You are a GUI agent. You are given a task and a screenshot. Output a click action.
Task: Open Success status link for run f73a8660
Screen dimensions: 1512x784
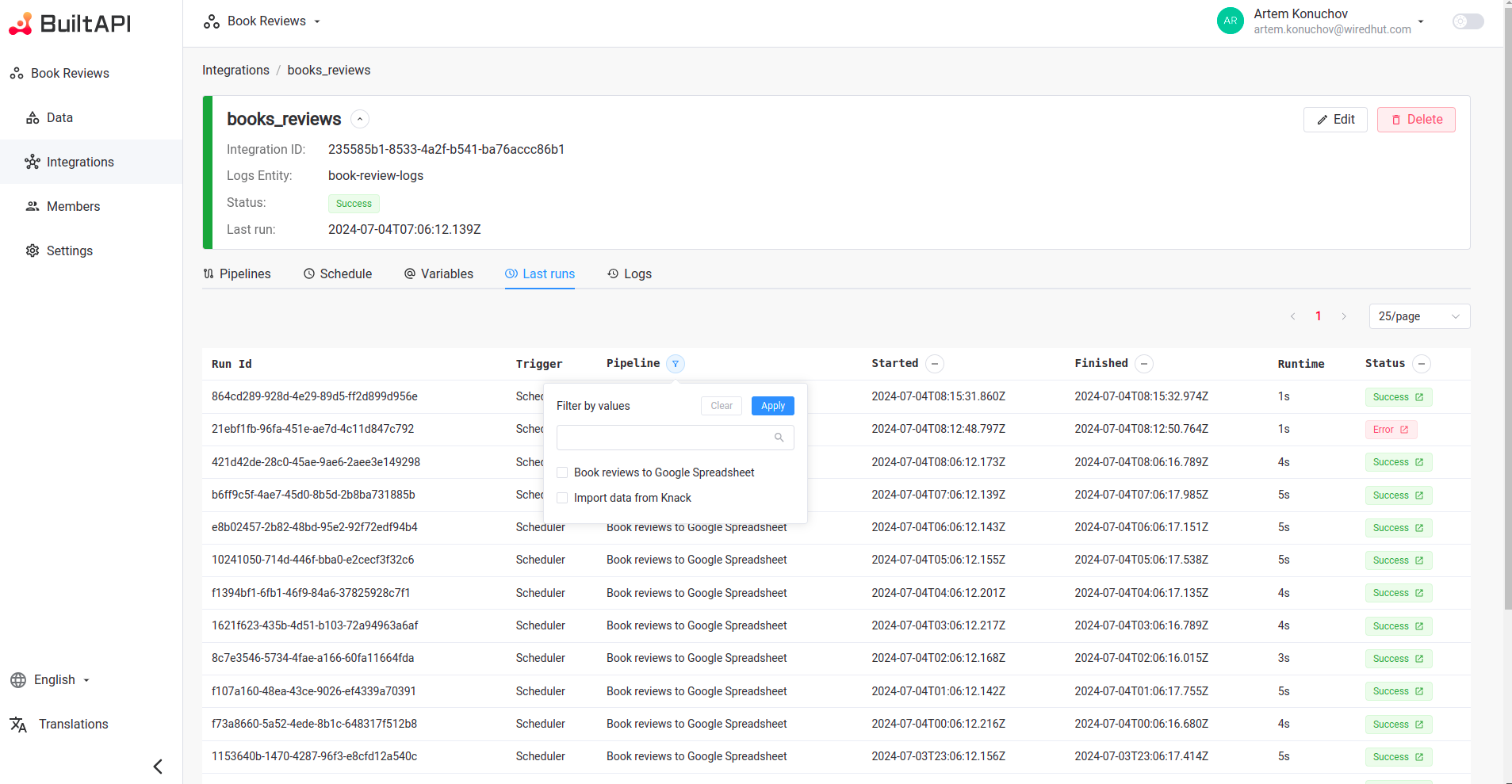[x=1399, y=725]
